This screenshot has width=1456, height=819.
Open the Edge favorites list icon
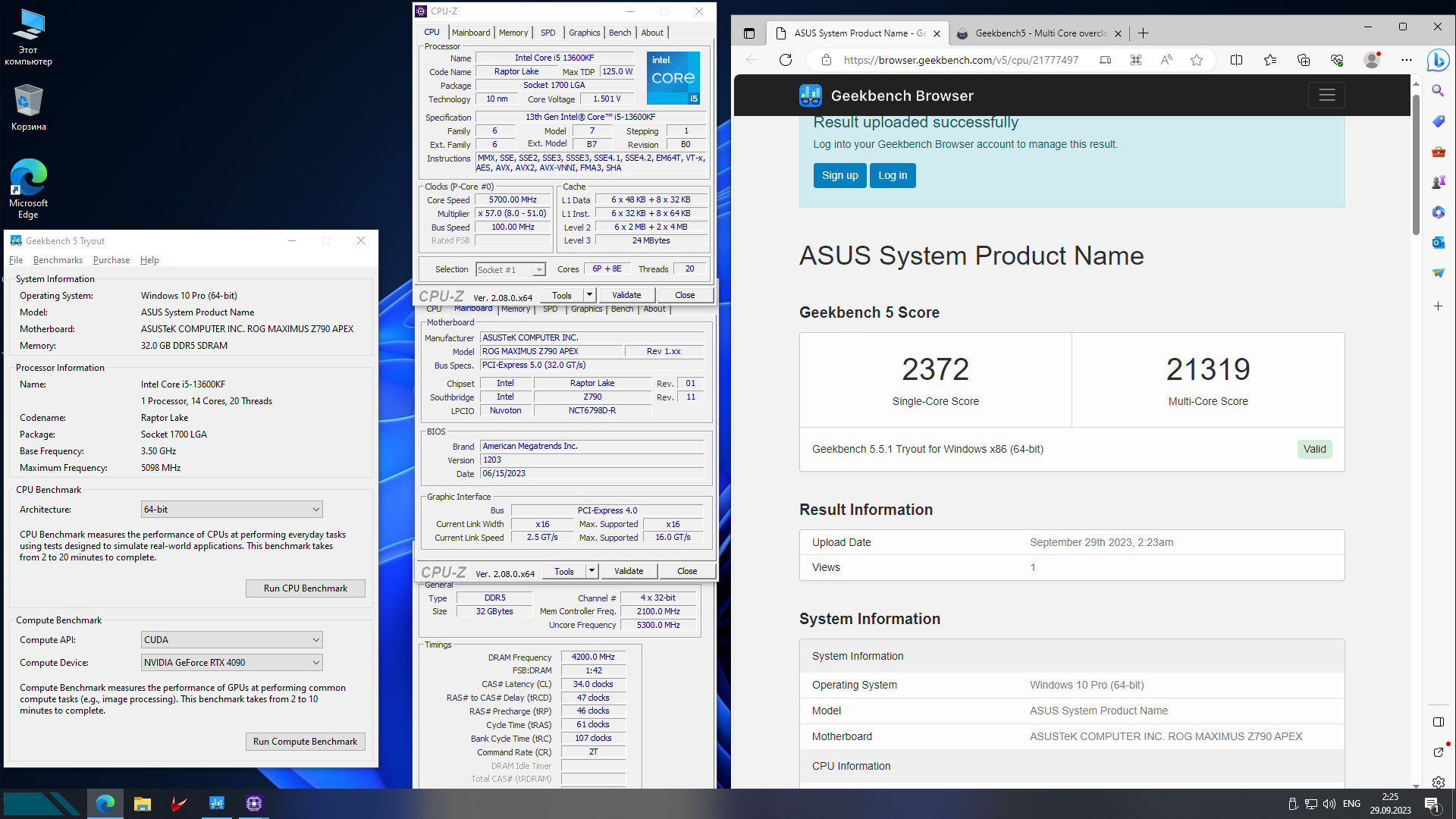[1270, 60]
